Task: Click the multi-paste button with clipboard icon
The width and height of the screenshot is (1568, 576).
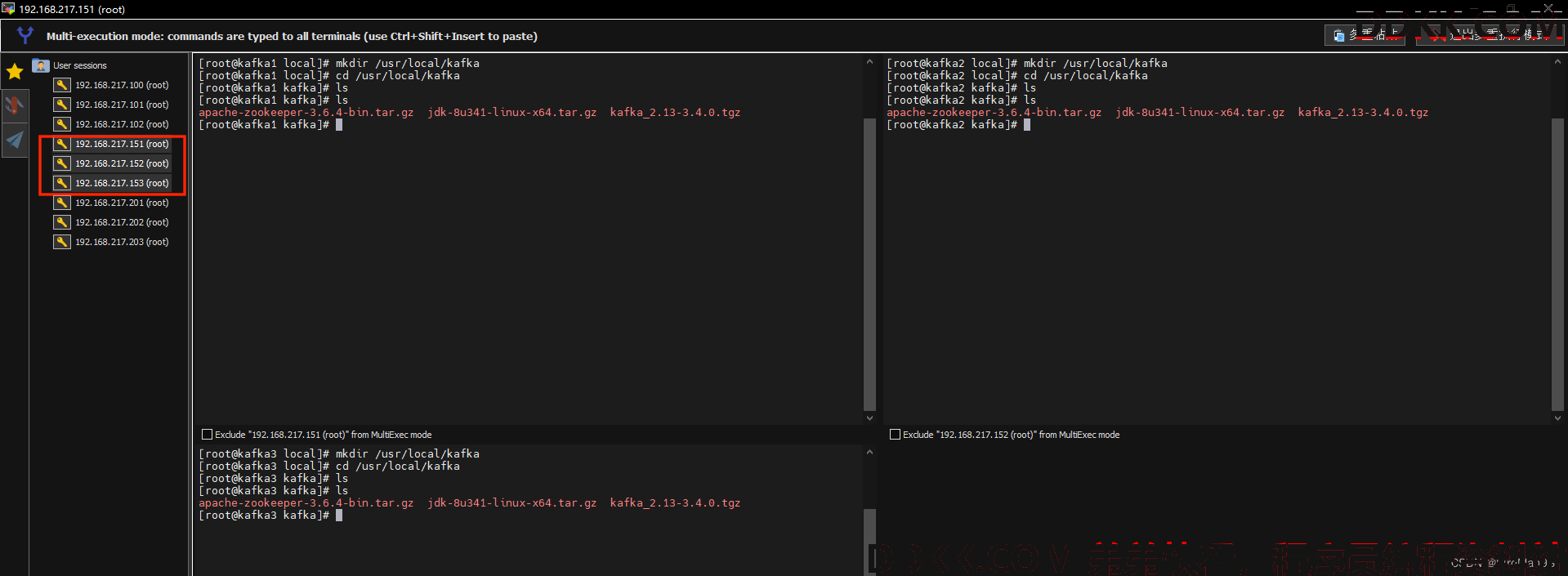Action: click(1365, 35)
